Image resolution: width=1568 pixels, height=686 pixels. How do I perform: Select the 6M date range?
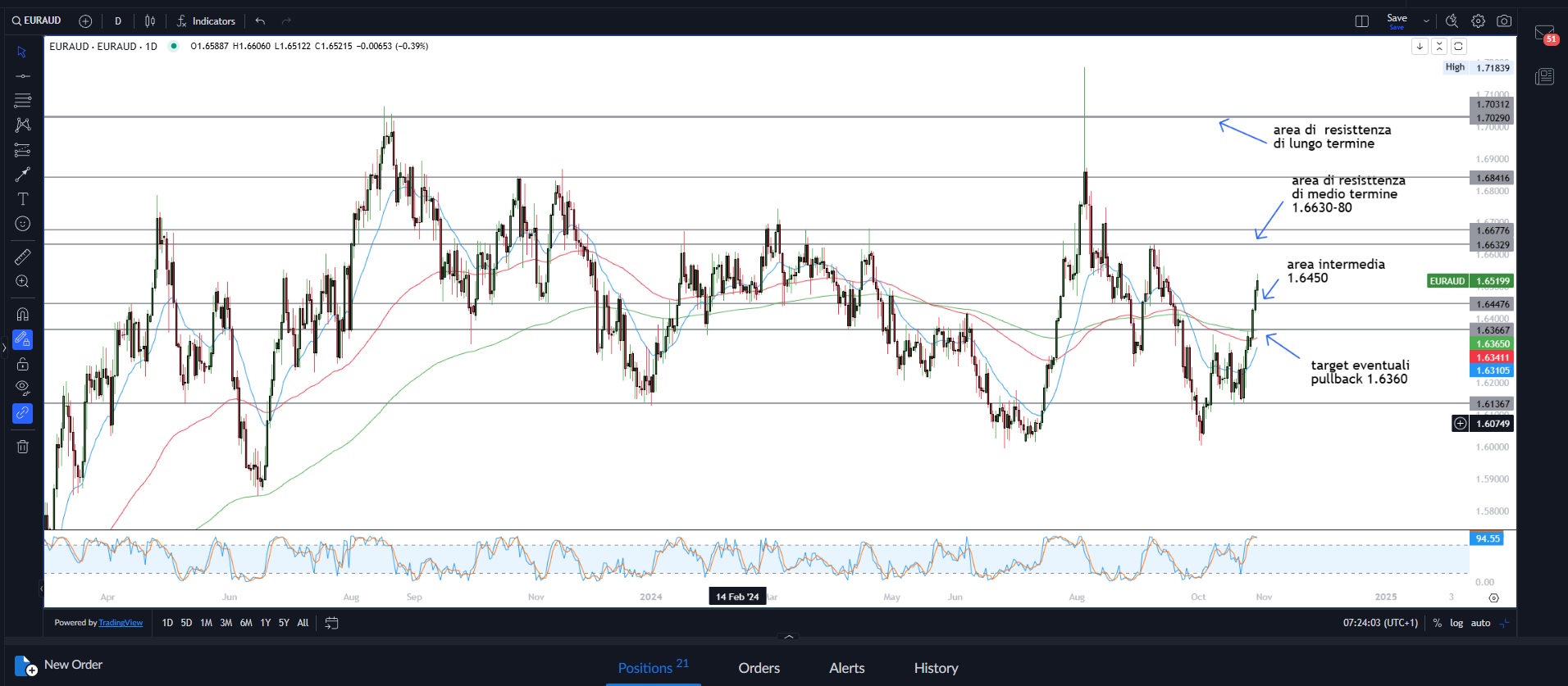246,623
